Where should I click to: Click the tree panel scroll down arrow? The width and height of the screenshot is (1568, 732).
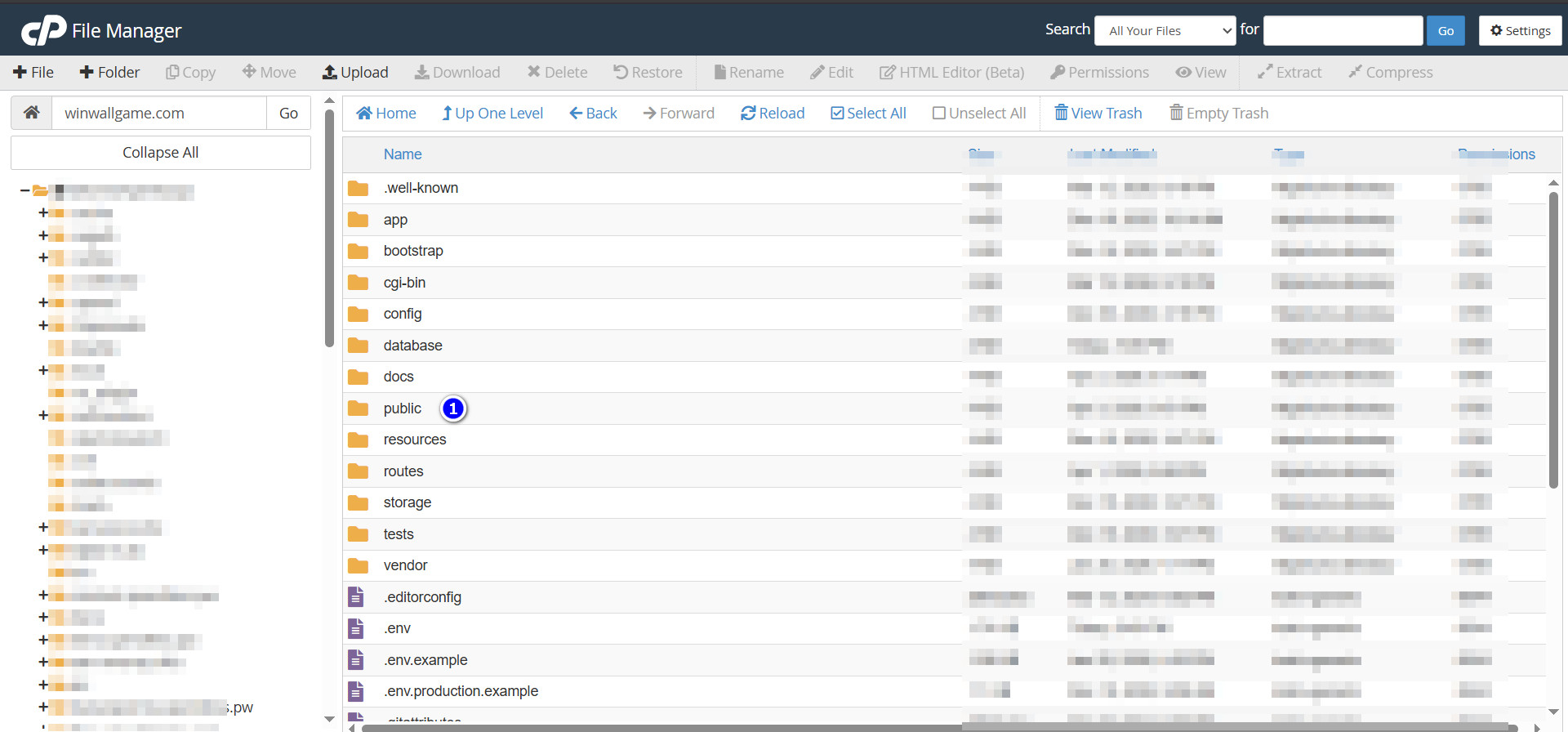click(329, 719)
